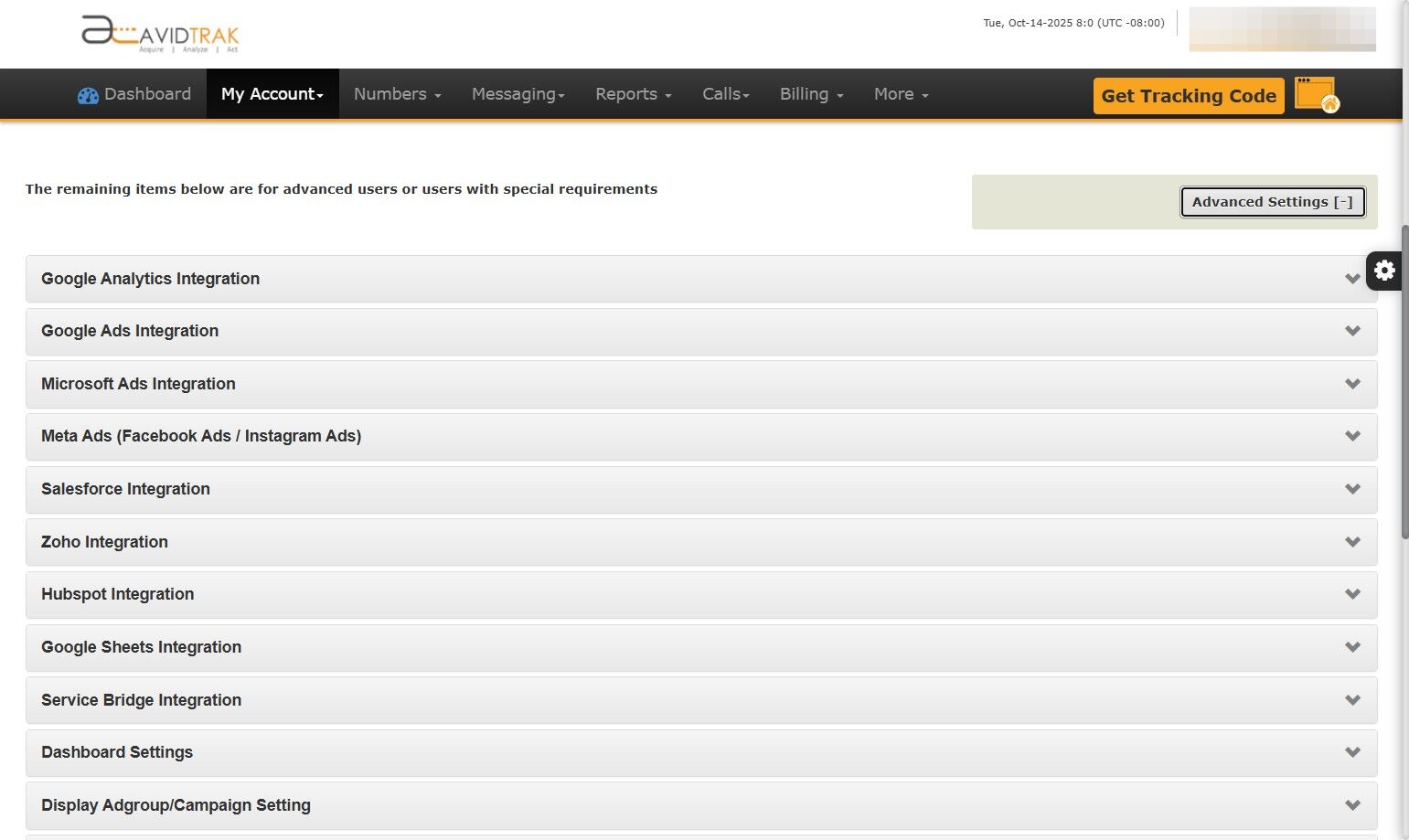The image size is (1409, 840).
Task: Click the Dashboard gauge icon
Action: pos(88,95)
